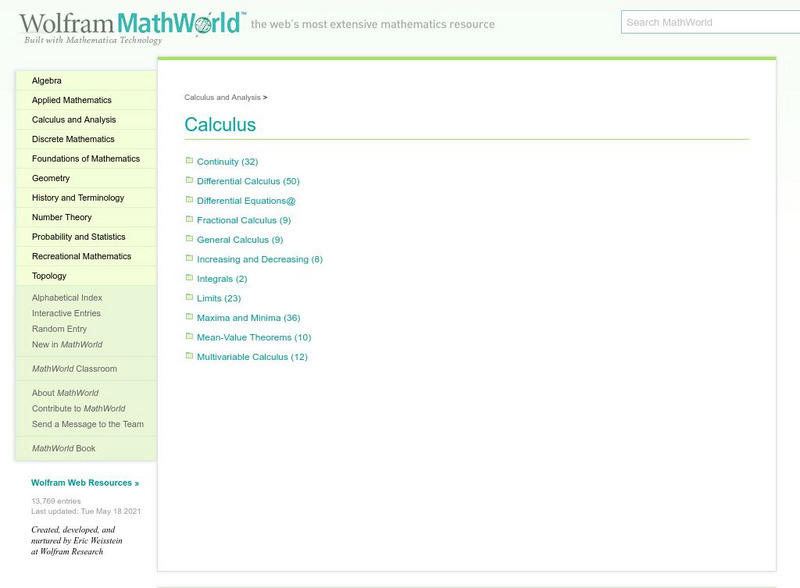Open MathWorld Classroom
800x588 pixels.
coord(74,369)
